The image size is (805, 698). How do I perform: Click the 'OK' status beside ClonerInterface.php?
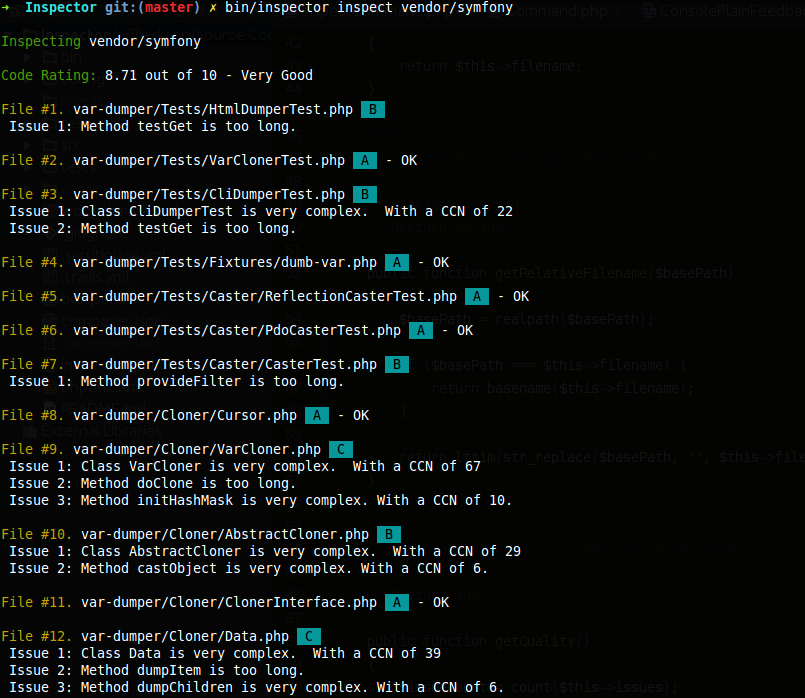[x=440, y=602]
